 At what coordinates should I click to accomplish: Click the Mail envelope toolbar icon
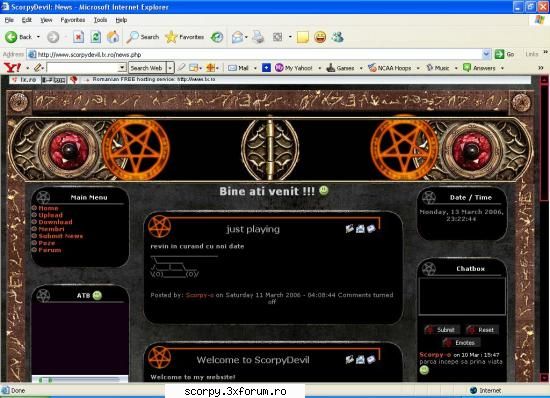(x=237, y=37)
